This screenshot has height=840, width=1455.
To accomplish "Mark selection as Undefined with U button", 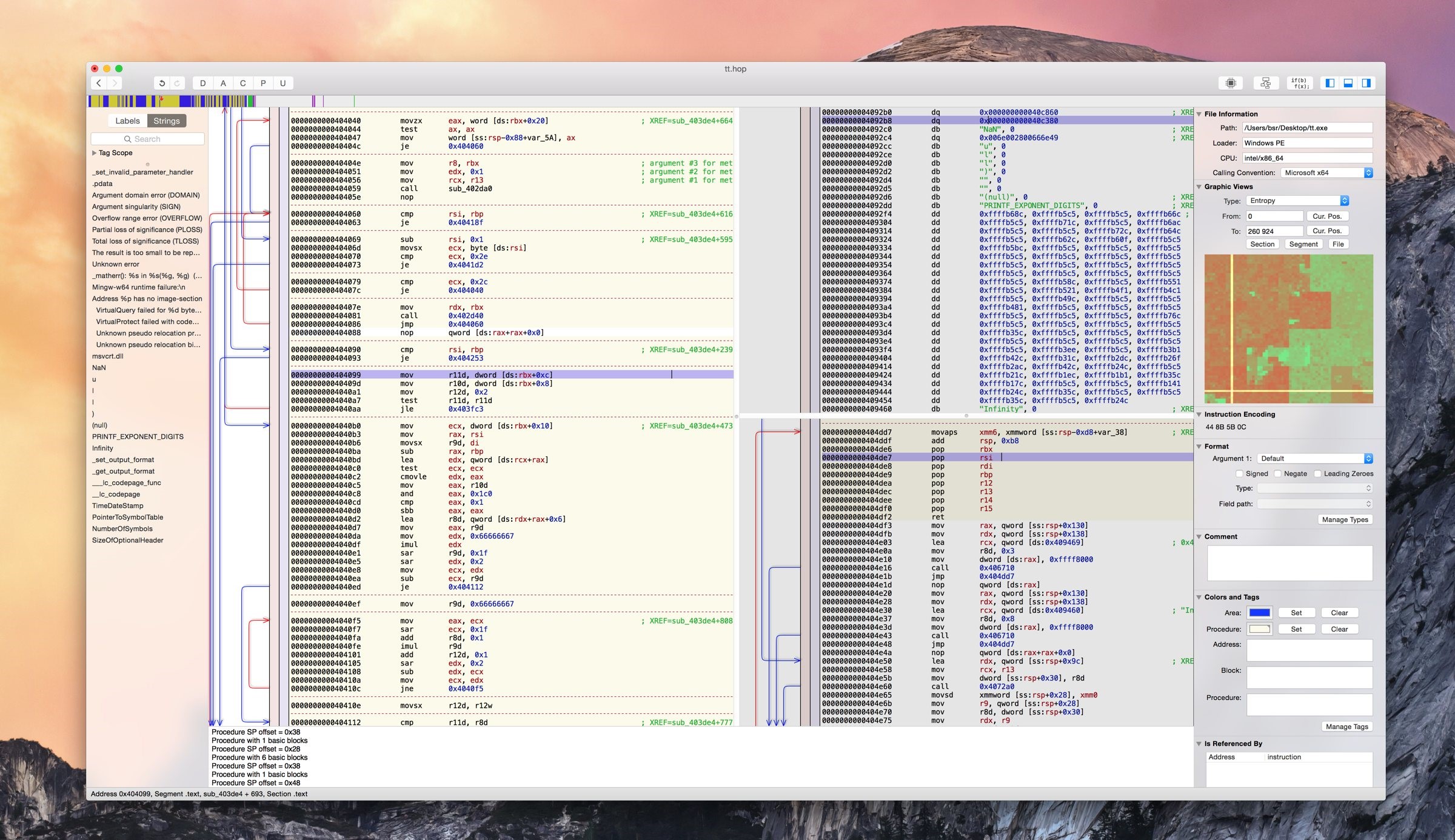I will point(283,83).
